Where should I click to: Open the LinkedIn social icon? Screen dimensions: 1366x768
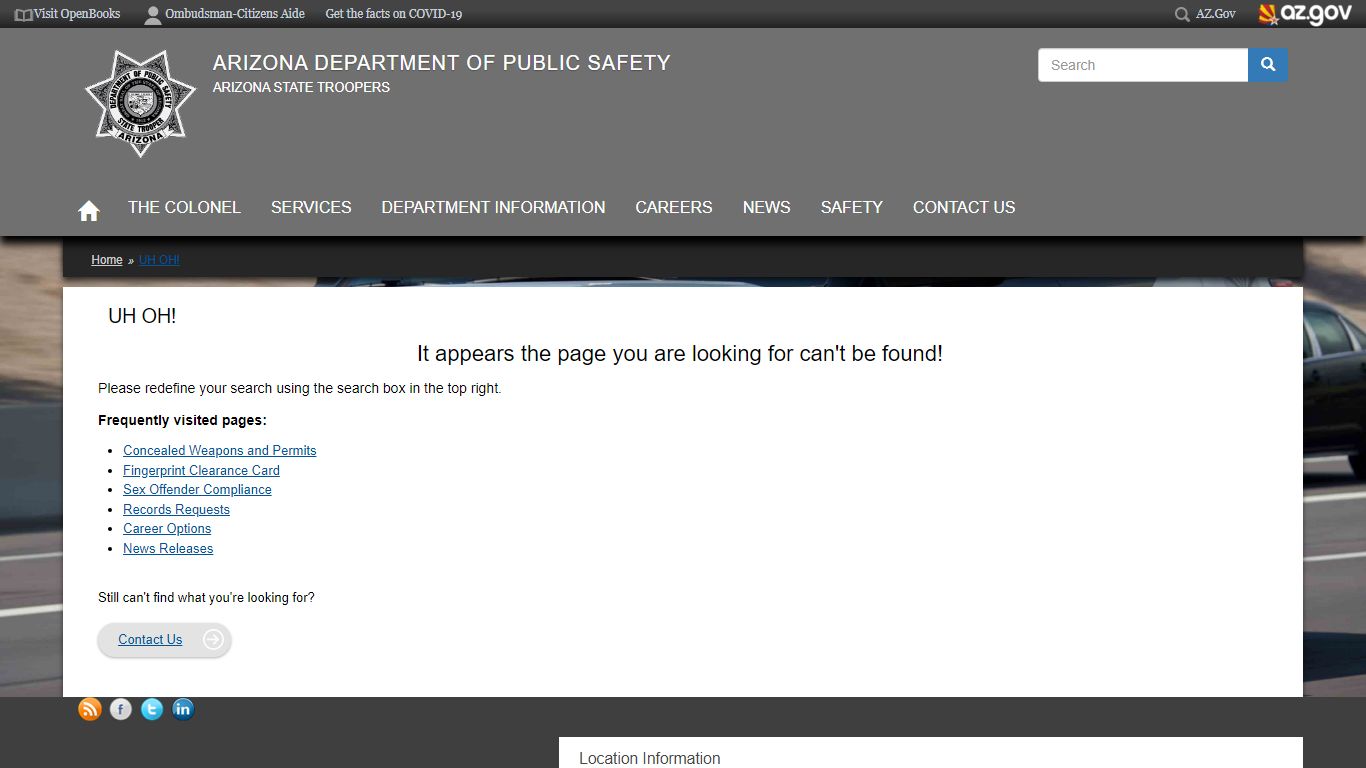pos(183,709)
